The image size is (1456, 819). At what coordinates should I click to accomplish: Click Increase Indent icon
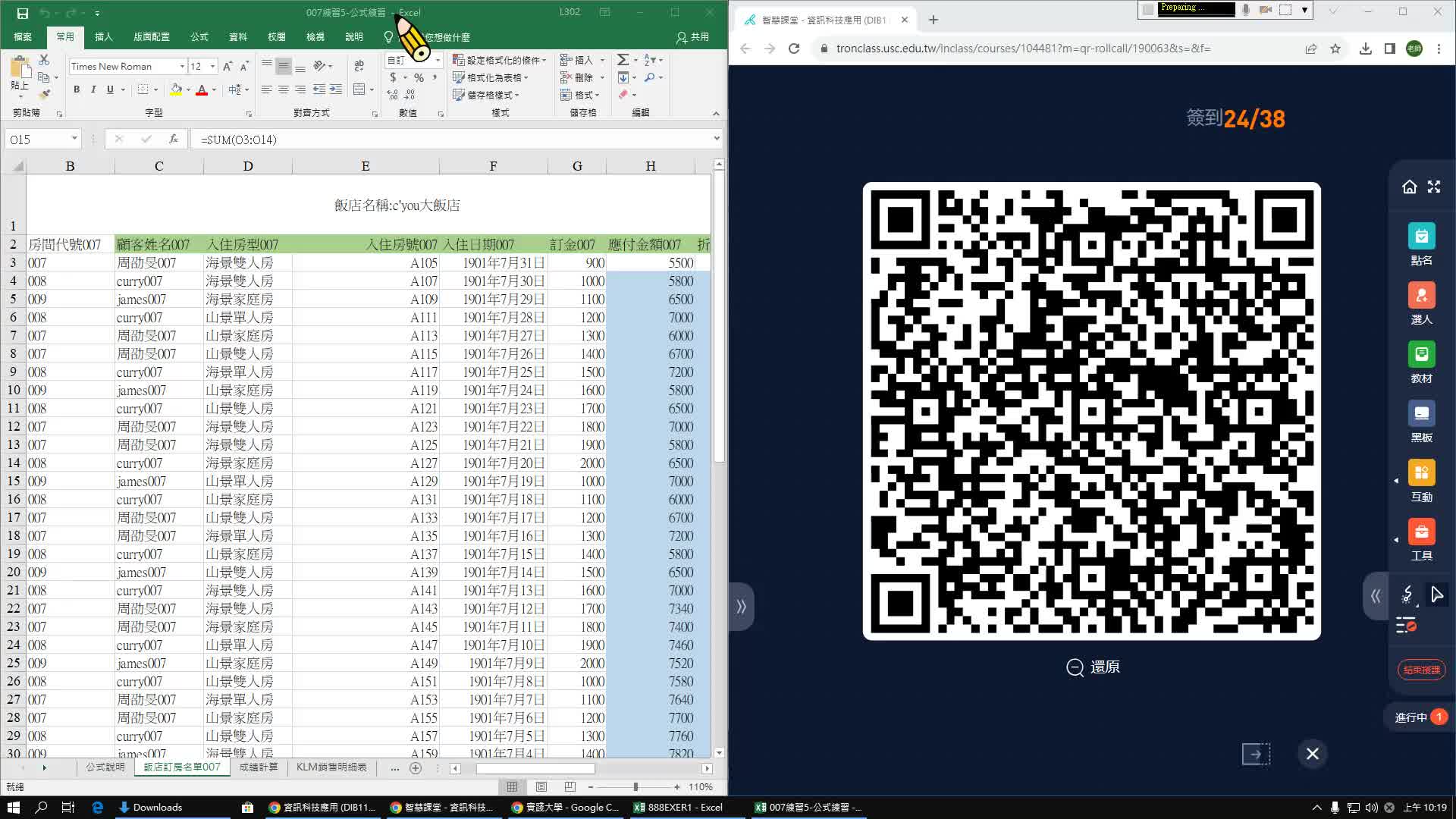(x=336, y=89)
